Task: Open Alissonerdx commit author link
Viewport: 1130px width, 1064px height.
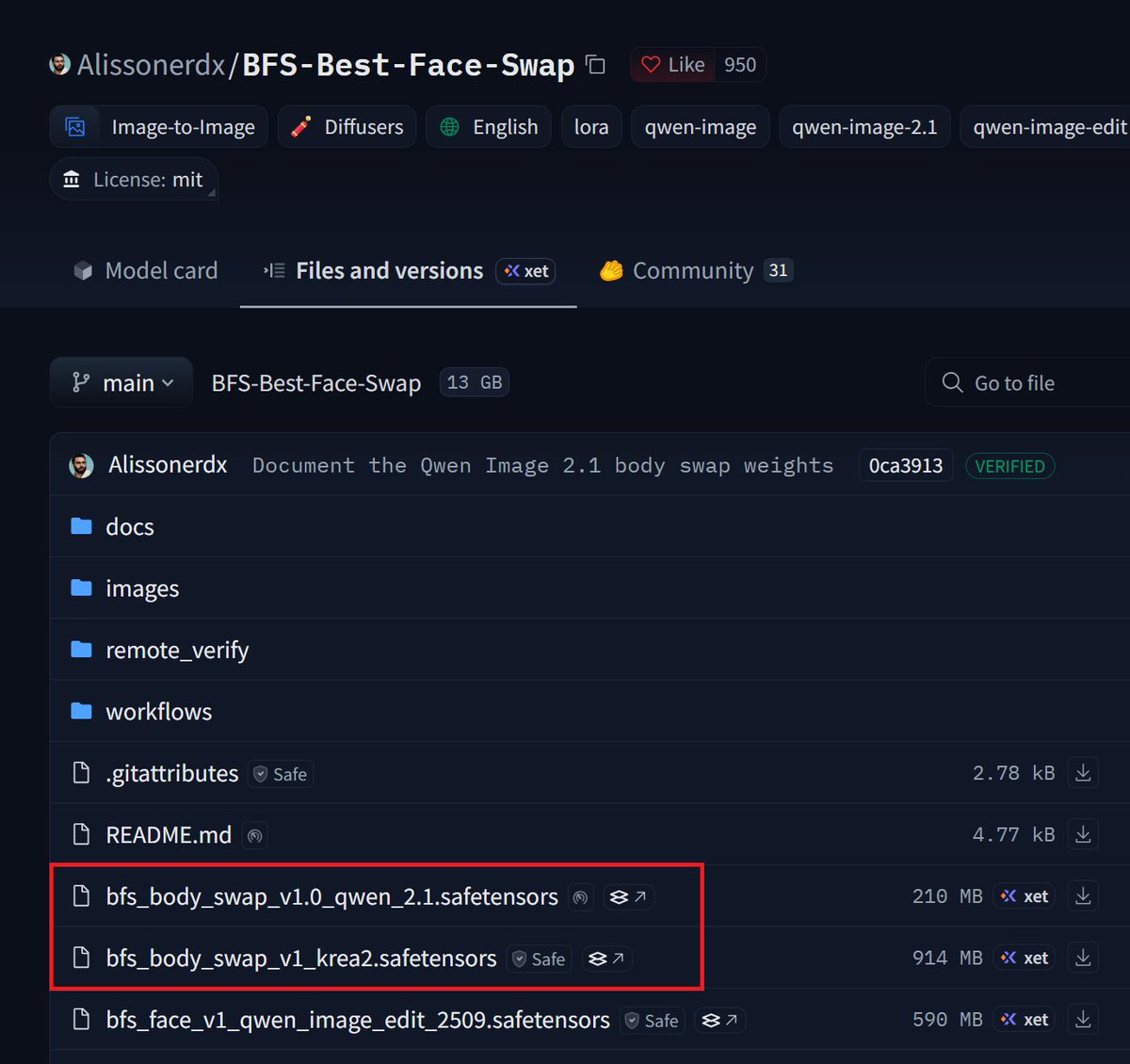Action: 168,465
